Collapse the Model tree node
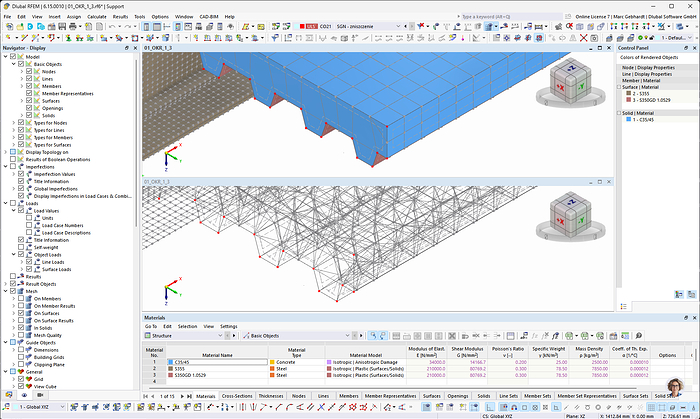This screenshot has width=700, height=419. click(x=6, y=57)
